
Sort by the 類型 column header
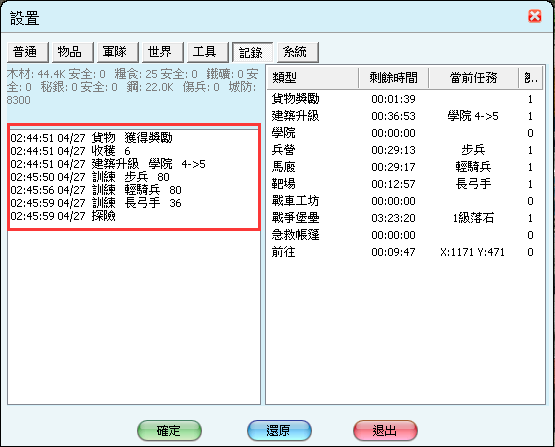pyautogui.click(x=313, y=78)
